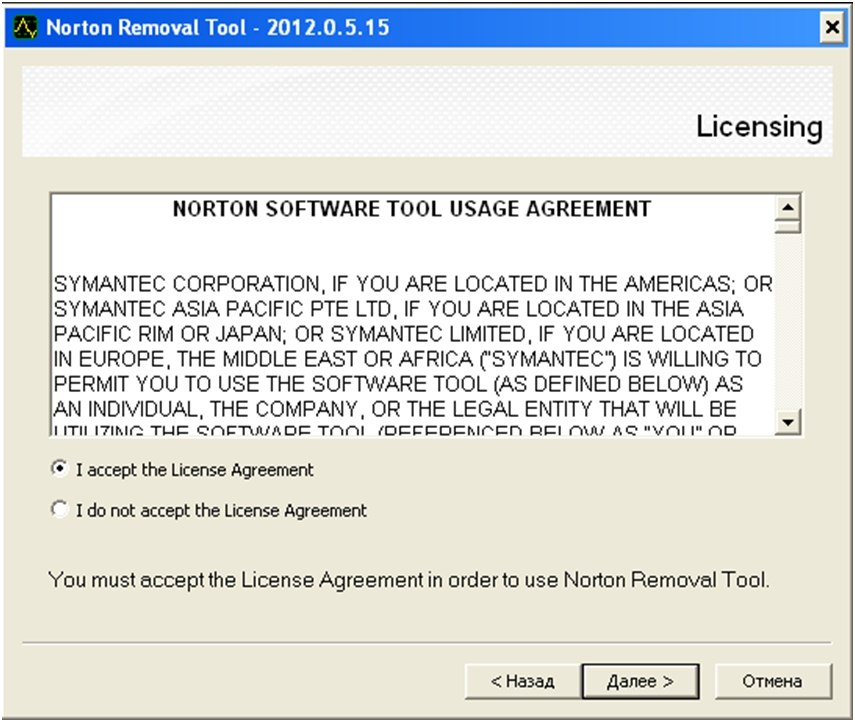
Task: Click the license line starting 'PERMIT YOU TO USE'
Action: coord(398,384)
